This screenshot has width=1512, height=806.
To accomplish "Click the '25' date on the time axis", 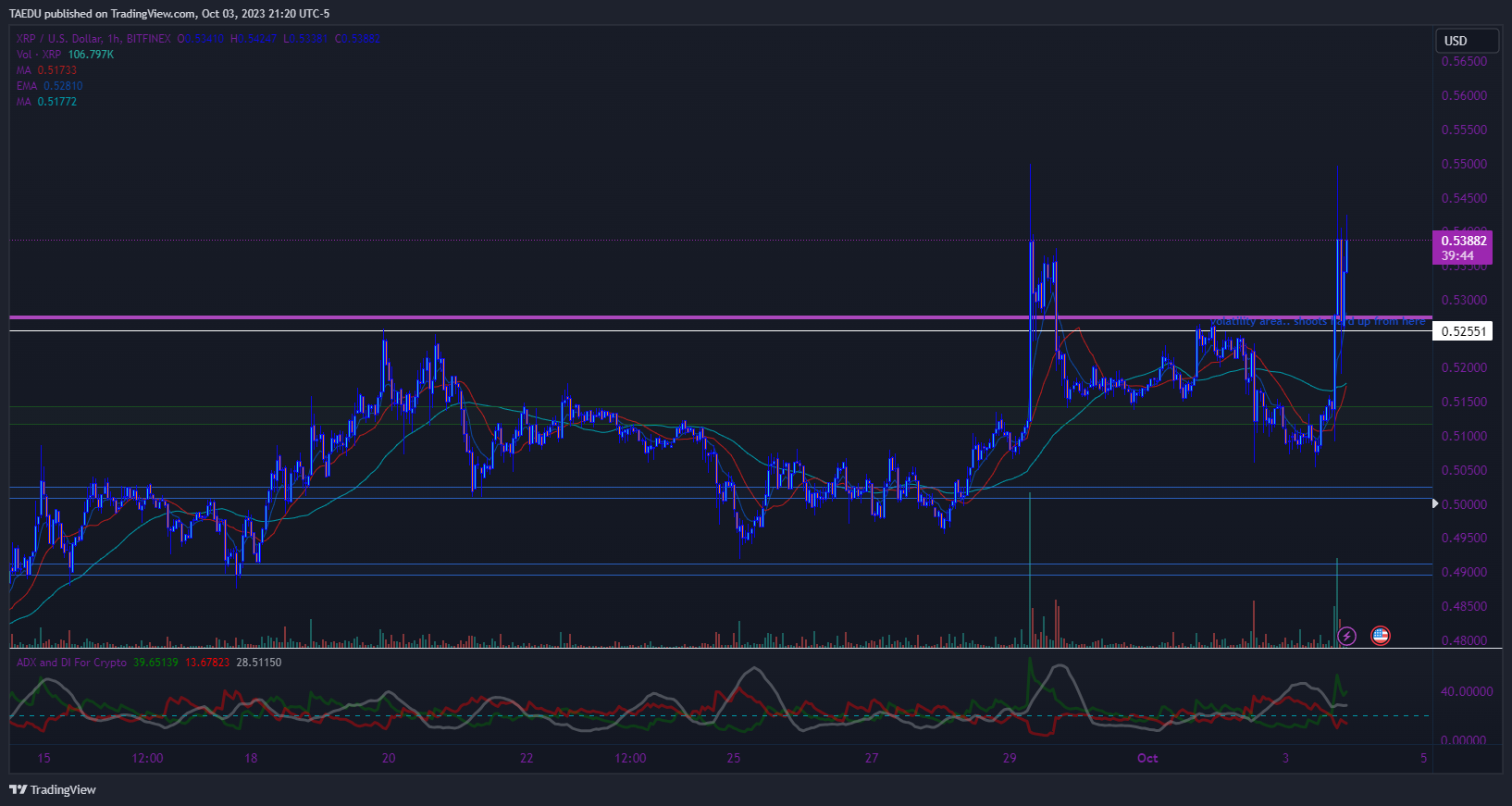I will pos(734,758).
